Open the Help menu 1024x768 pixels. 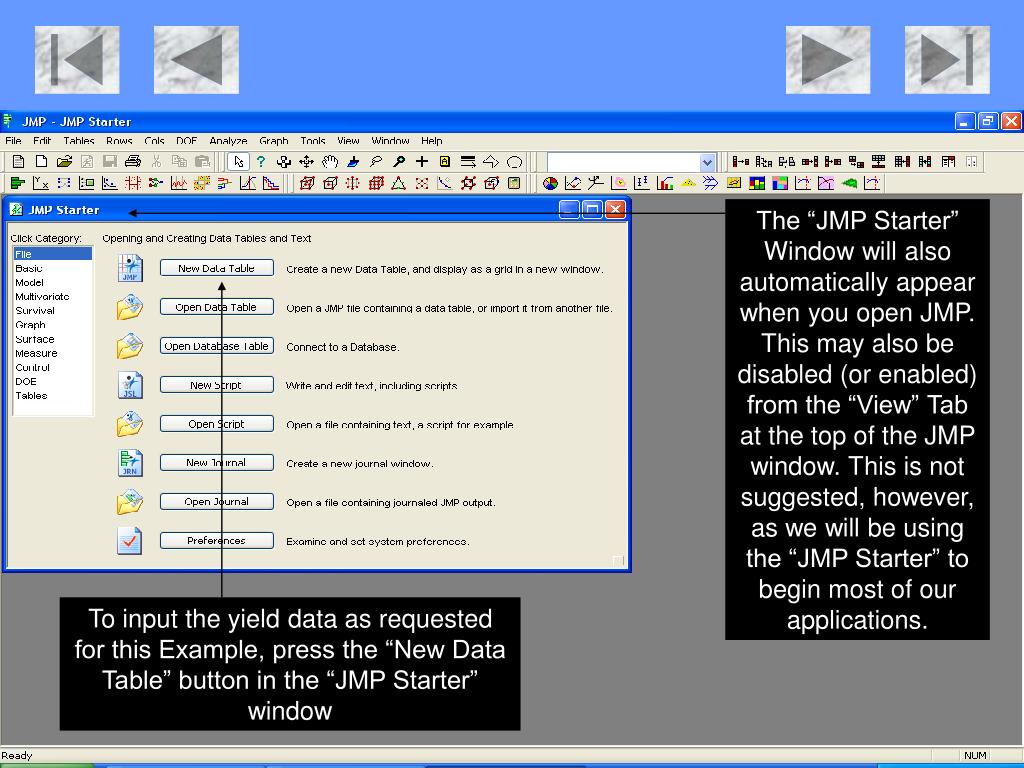pyautogui.click(x=431, y=140)
